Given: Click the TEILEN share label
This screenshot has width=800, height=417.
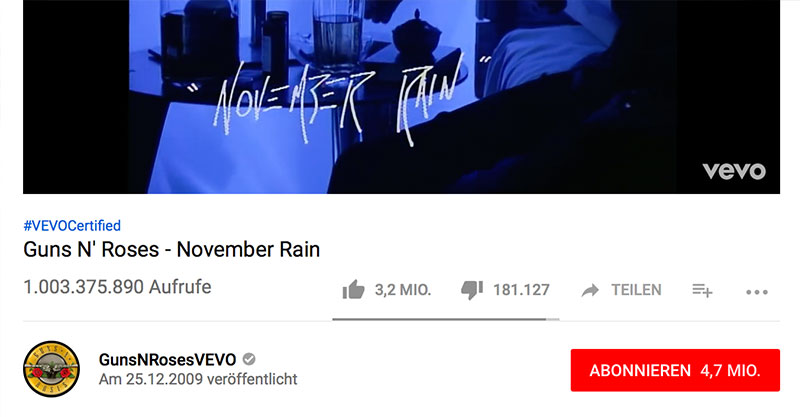Looking at the screenshot, I should [x=636, y=290].
